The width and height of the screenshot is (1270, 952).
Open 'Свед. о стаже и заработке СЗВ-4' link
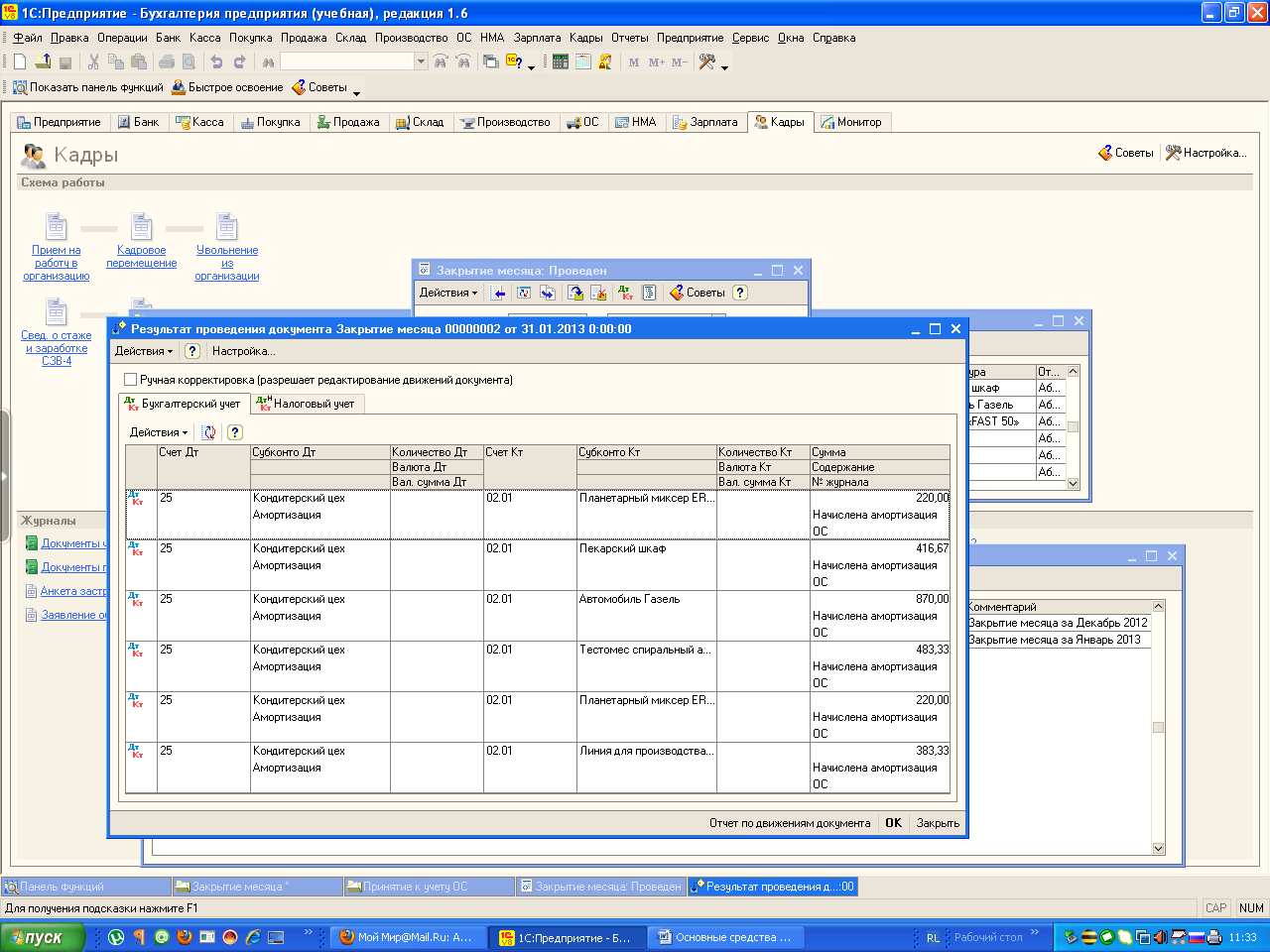57,348
